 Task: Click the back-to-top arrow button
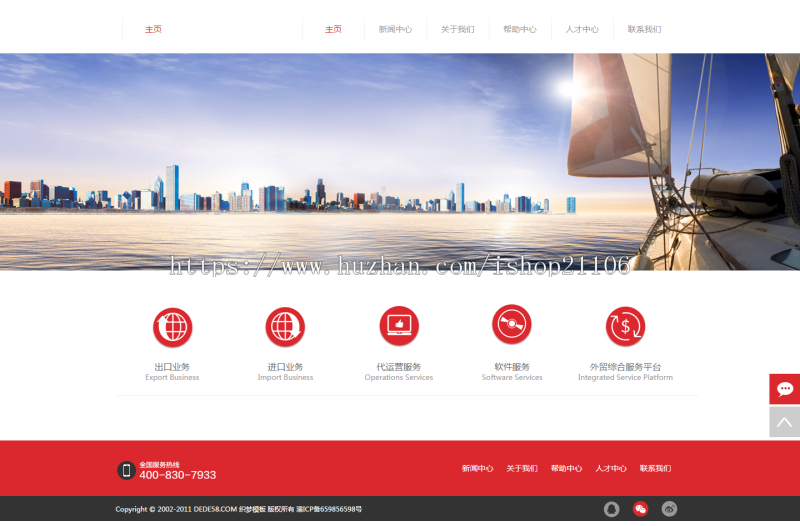click(x=785, y=422)
